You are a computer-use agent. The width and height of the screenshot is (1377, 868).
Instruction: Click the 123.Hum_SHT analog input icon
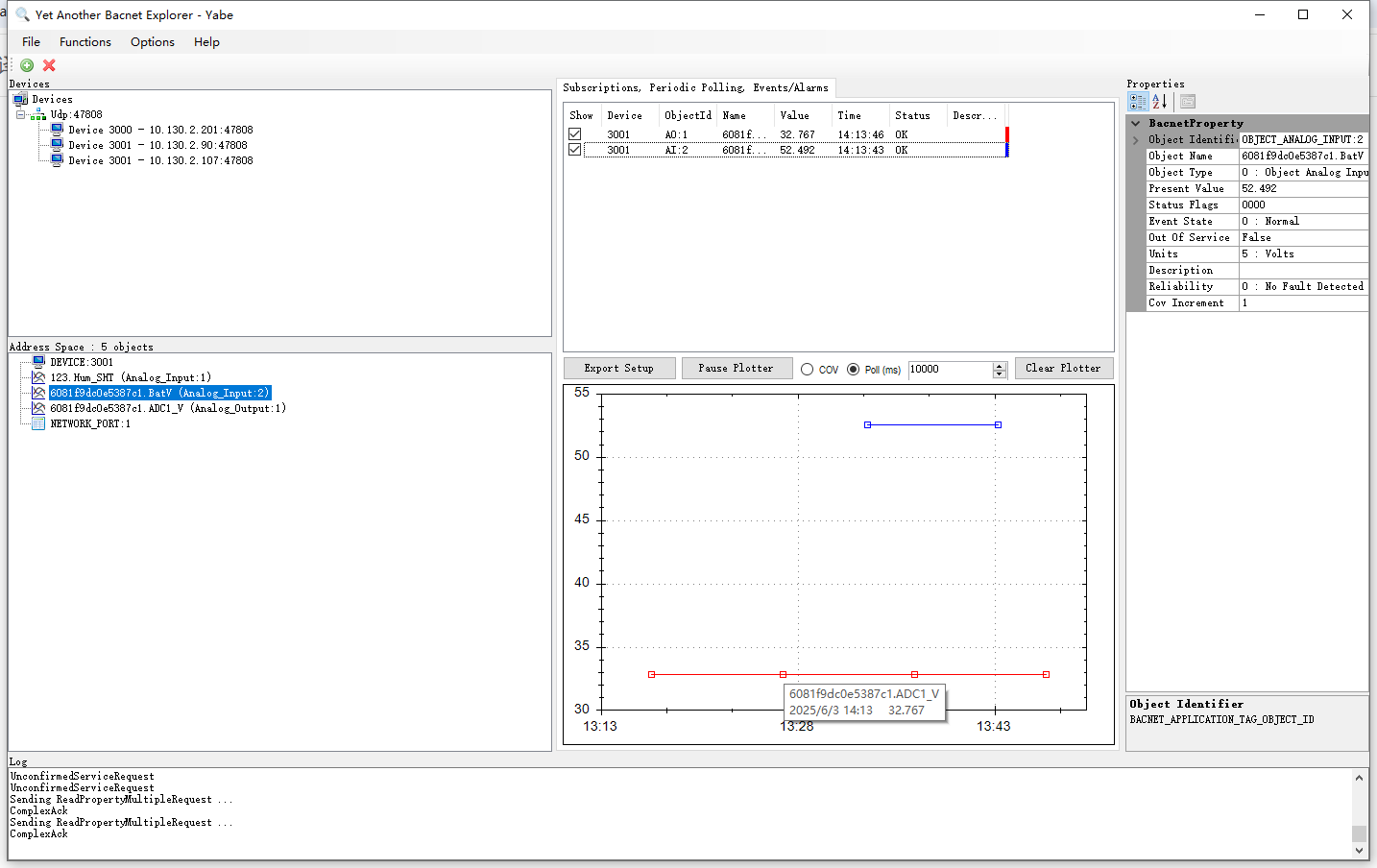coord(38,377)
